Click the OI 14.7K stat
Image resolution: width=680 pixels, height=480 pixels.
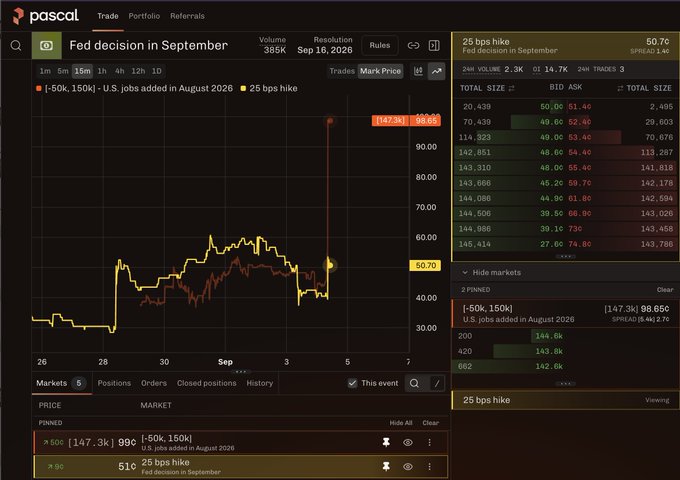click(550, 69)
